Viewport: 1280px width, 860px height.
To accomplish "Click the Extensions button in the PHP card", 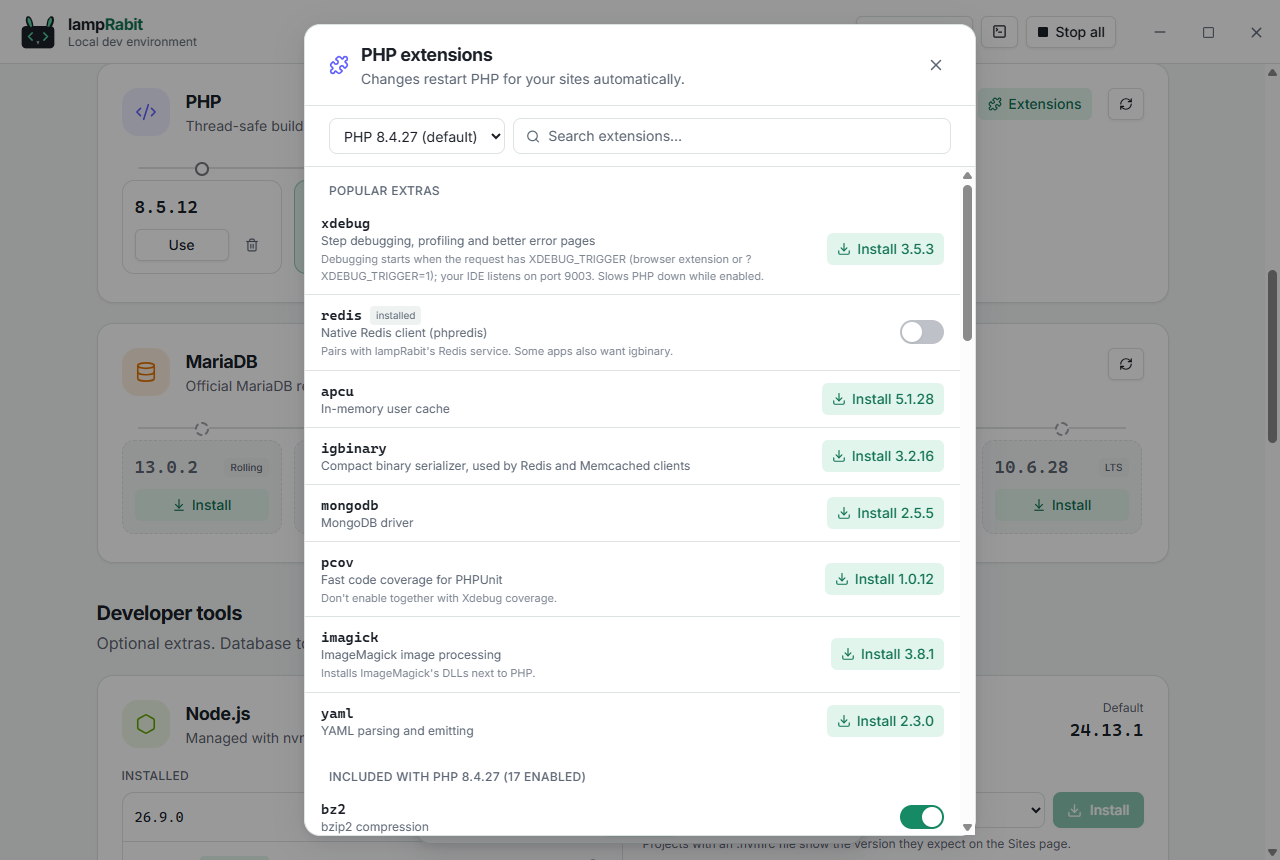I will [1035, 104].
